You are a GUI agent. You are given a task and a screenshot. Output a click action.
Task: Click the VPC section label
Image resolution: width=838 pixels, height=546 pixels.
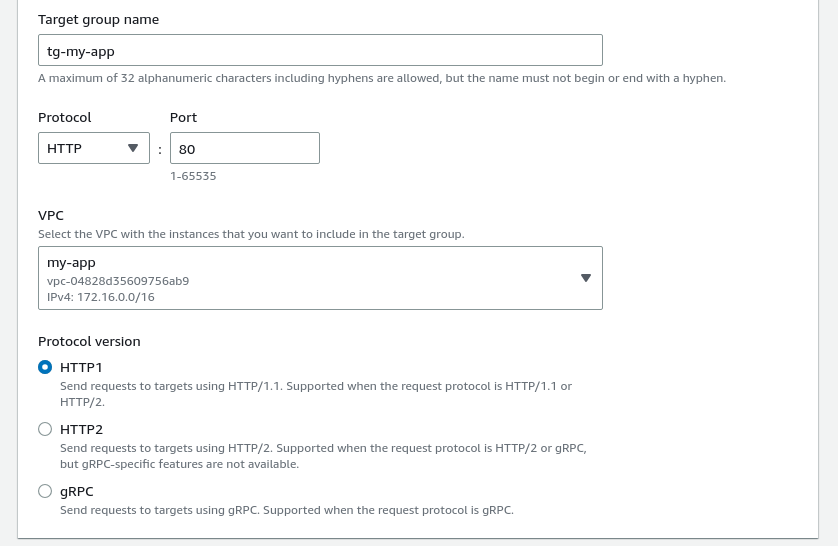(51, 215)
